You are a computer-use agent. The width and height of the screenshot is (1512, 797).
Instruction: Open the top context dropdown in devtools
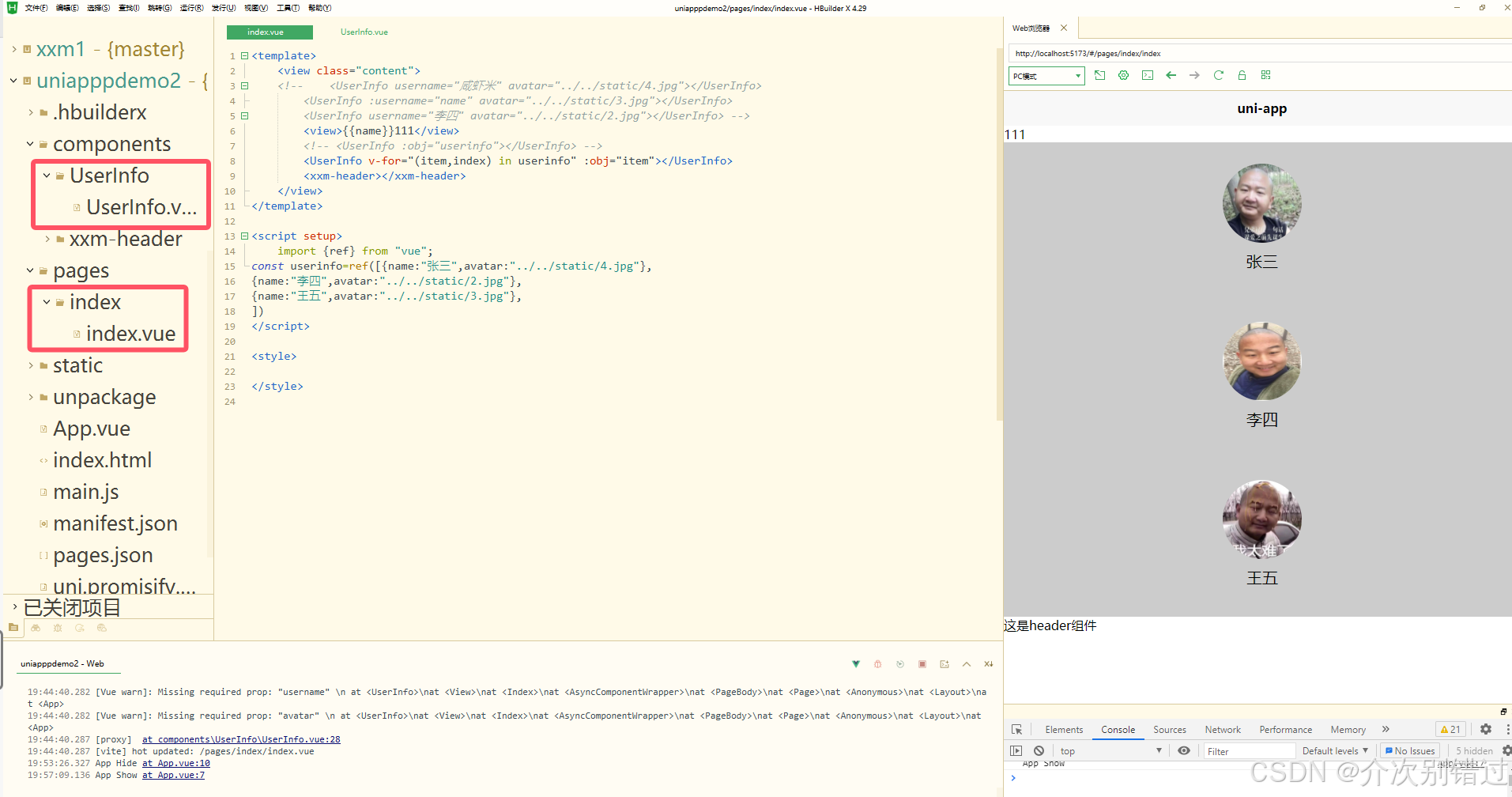click(1110, 751)
